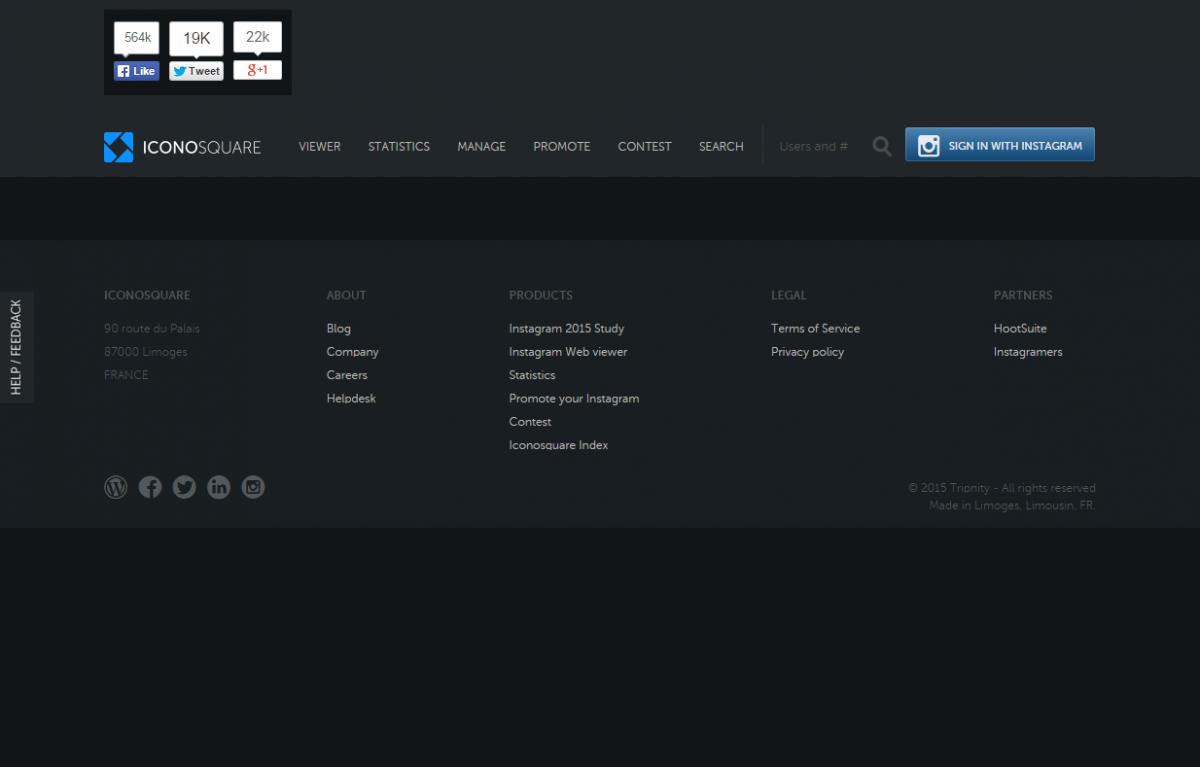Image resolution: width=1200 pixels, height=767 pixels.
Task: Open the Helpdesk link
Action: tap(351, 398)
